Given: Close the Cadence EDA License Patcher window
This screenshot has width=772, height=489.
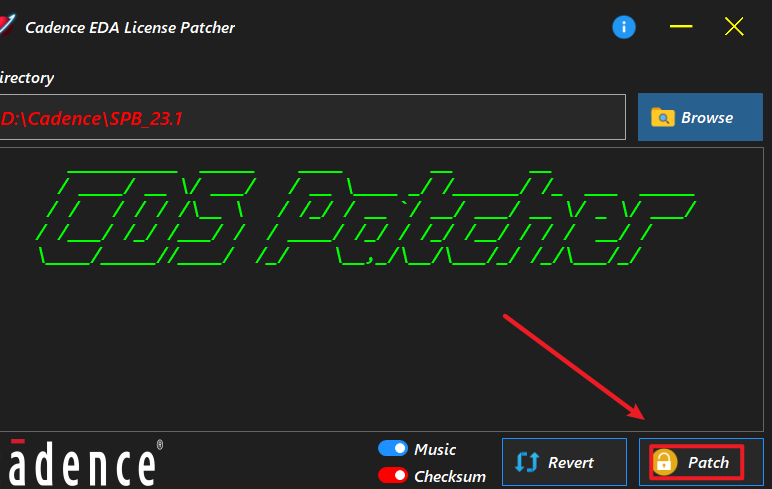Looking at the screenshot, I should coord(734,27).
